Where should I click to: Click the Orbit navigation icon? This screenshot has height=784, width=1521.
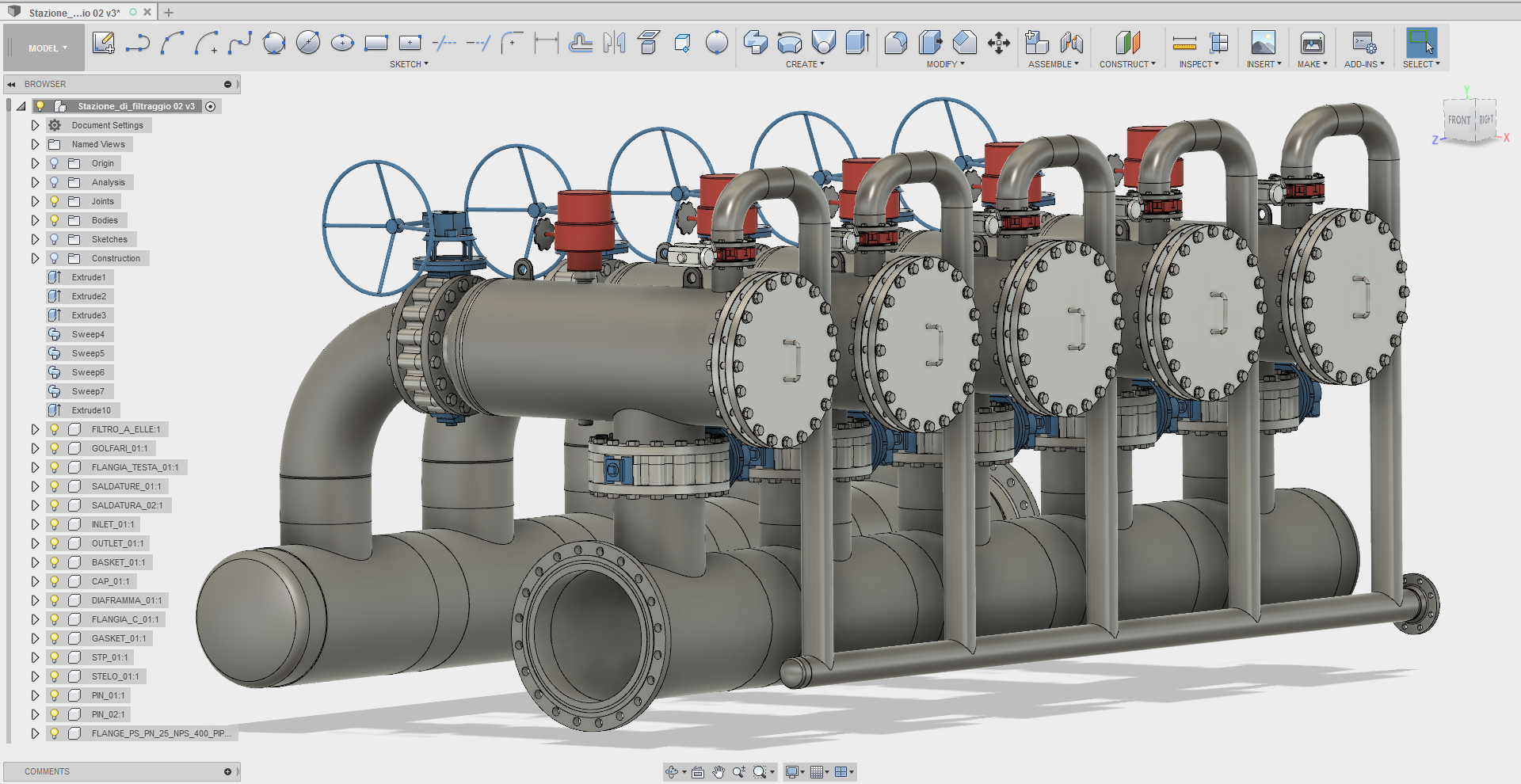click(x=672, y=772)
